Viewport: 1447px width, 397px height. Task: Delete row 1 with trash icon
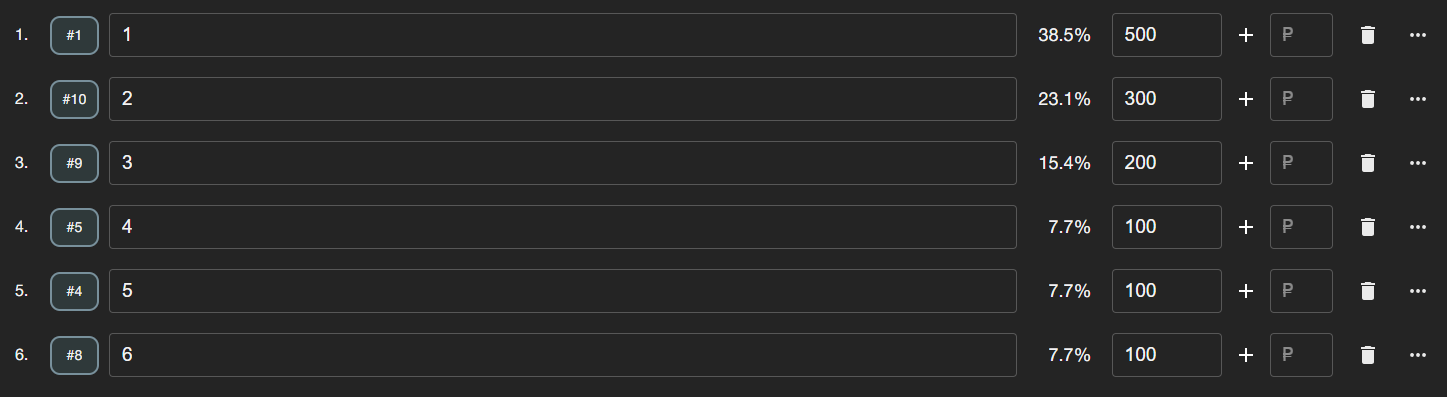tap(1368, 35)
